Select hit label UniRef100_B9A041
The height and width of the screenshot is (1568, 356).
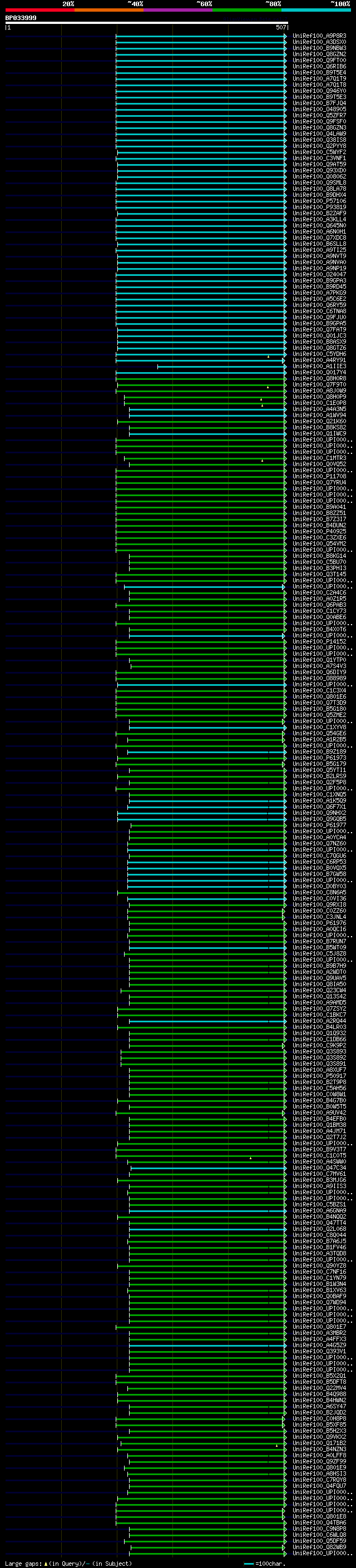pos(319,507)
